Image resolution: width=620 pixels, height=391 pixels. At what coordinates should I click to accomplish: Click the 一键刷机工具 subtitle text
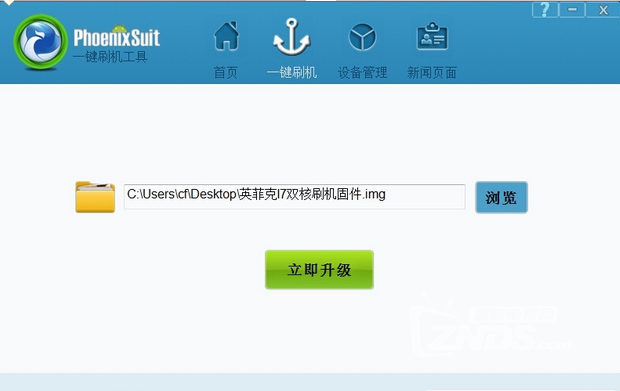tap(110, 57)
